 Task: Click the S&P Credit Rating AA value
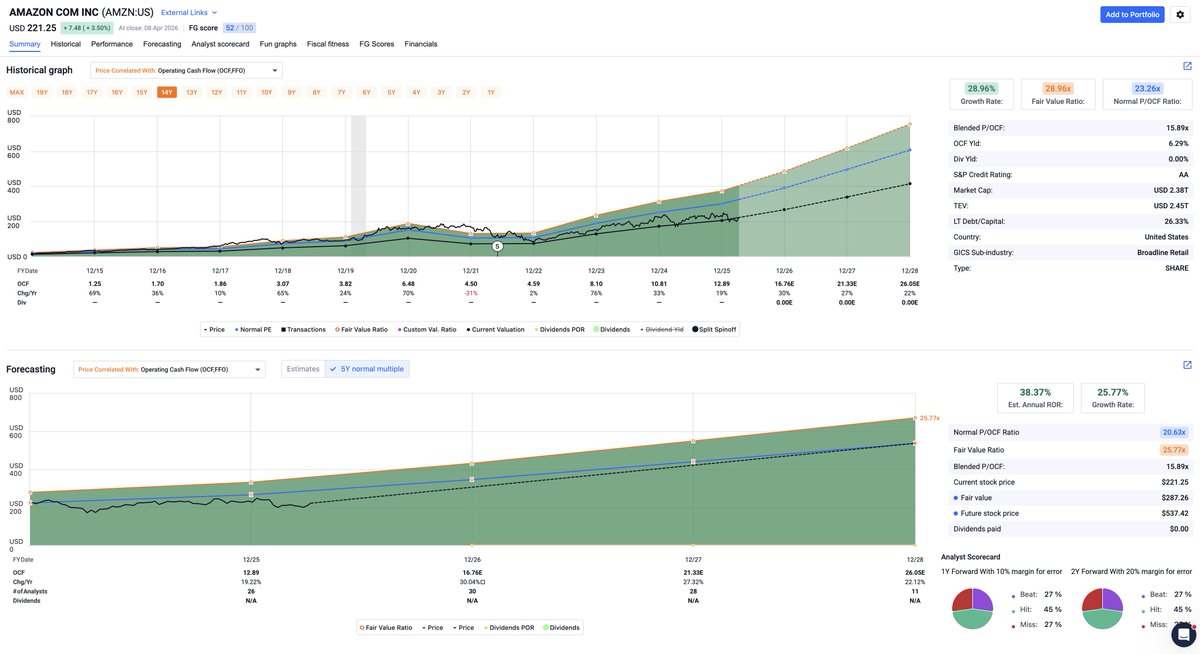pos(1183,174)
